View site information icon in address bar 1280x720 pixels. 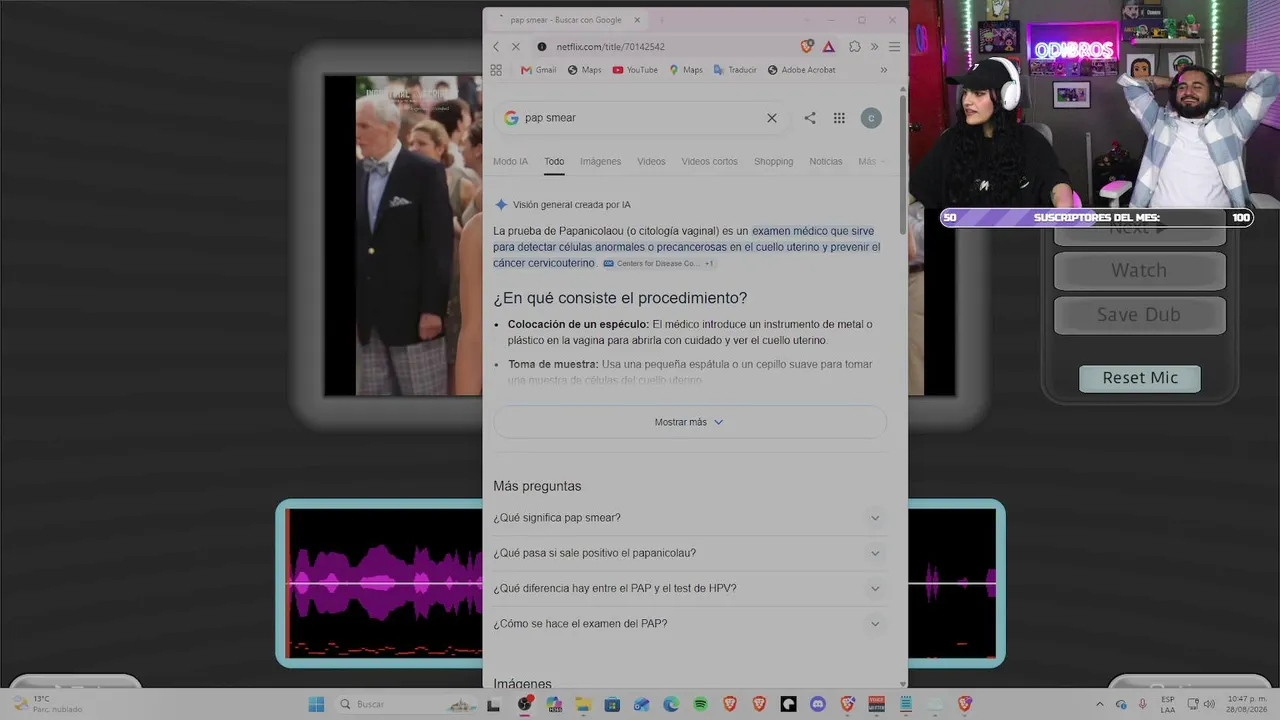point(542,46)
